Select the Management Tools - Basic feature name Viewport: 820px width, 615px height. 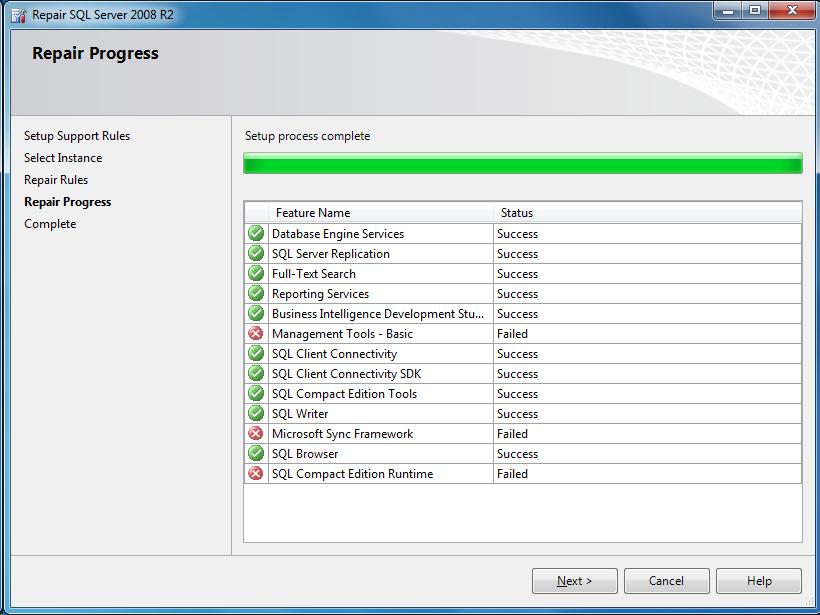click(x=342, y=334)
